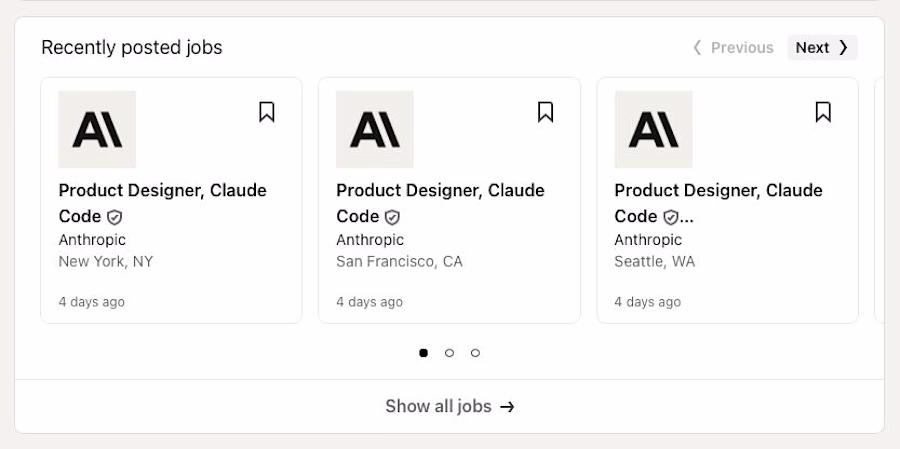The width and height of the screenshot is (900, 449).
Task: Bookmark the Seattle Product Designer job
Action: (823, 112)
